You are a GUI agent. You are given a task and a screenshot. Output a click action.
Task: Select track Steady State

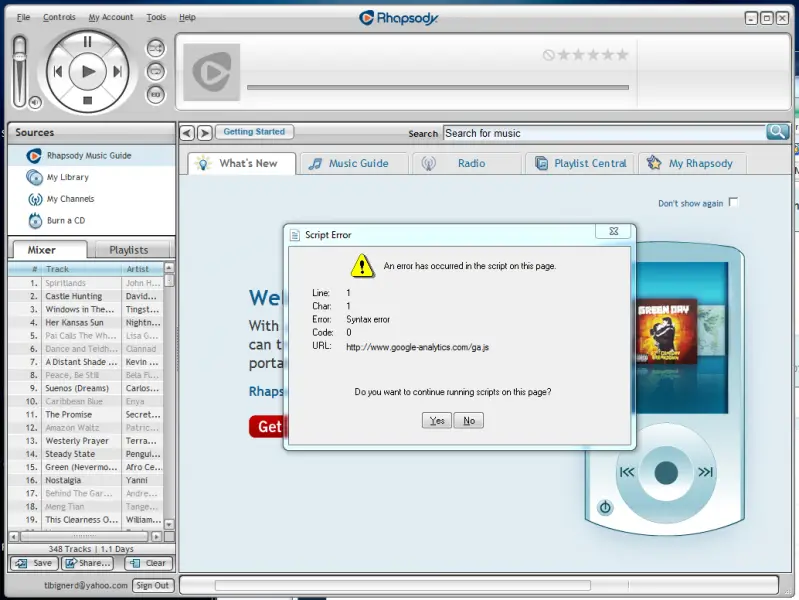86,454
